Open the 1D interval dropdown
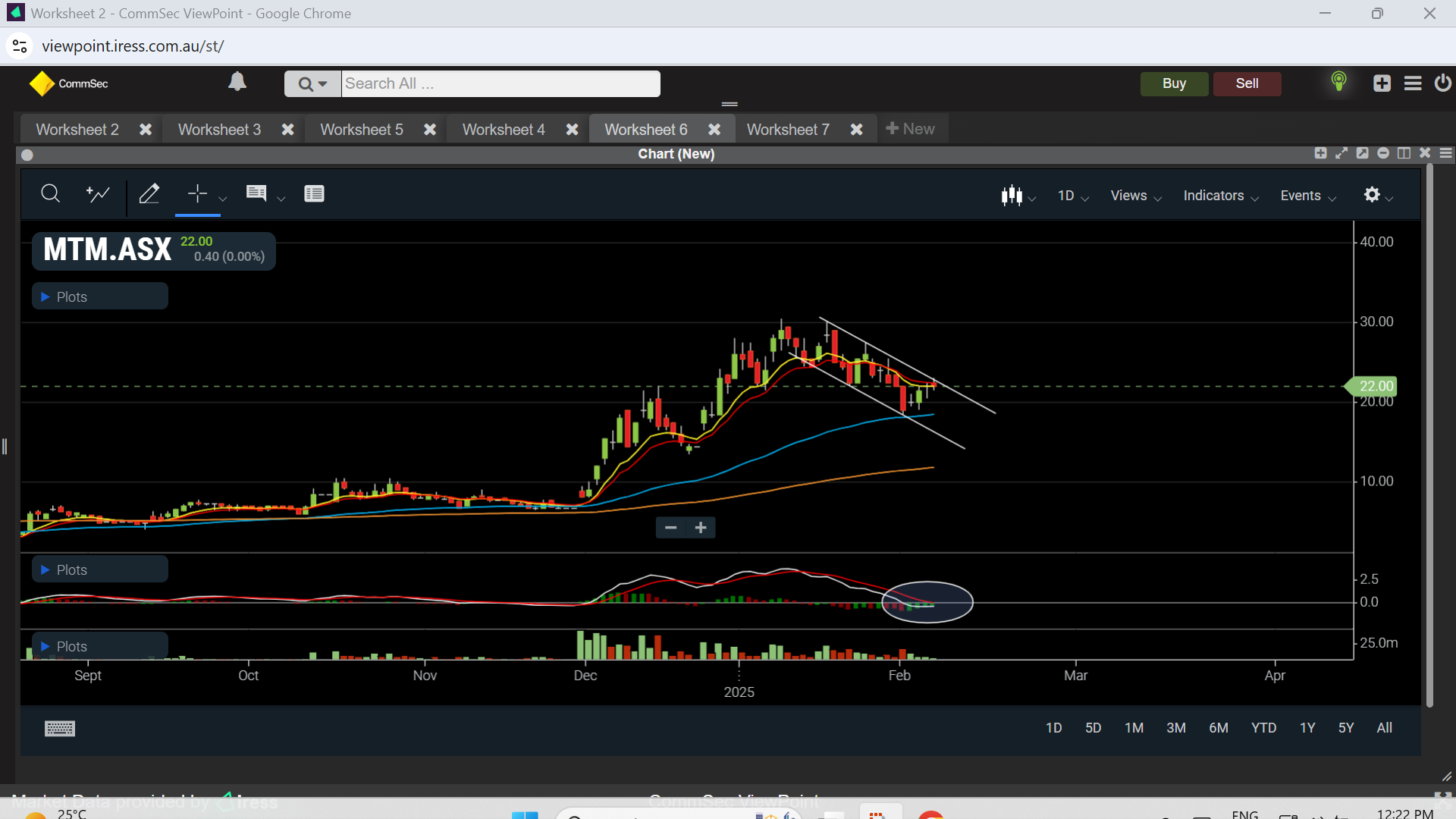Screen dimensions: 1456x819 1073,196
